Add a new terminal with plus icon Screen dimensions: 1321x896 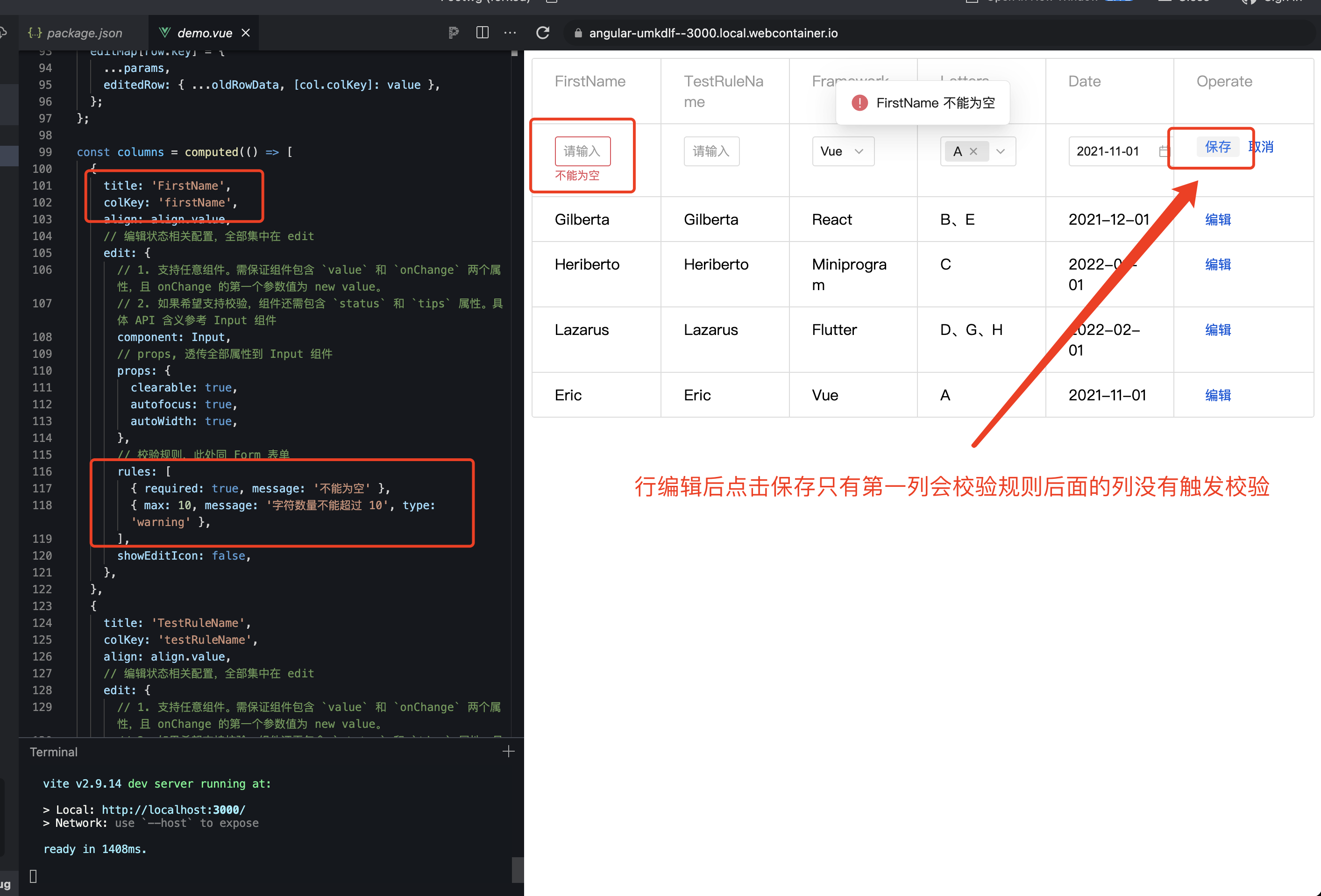click(509, 751)
